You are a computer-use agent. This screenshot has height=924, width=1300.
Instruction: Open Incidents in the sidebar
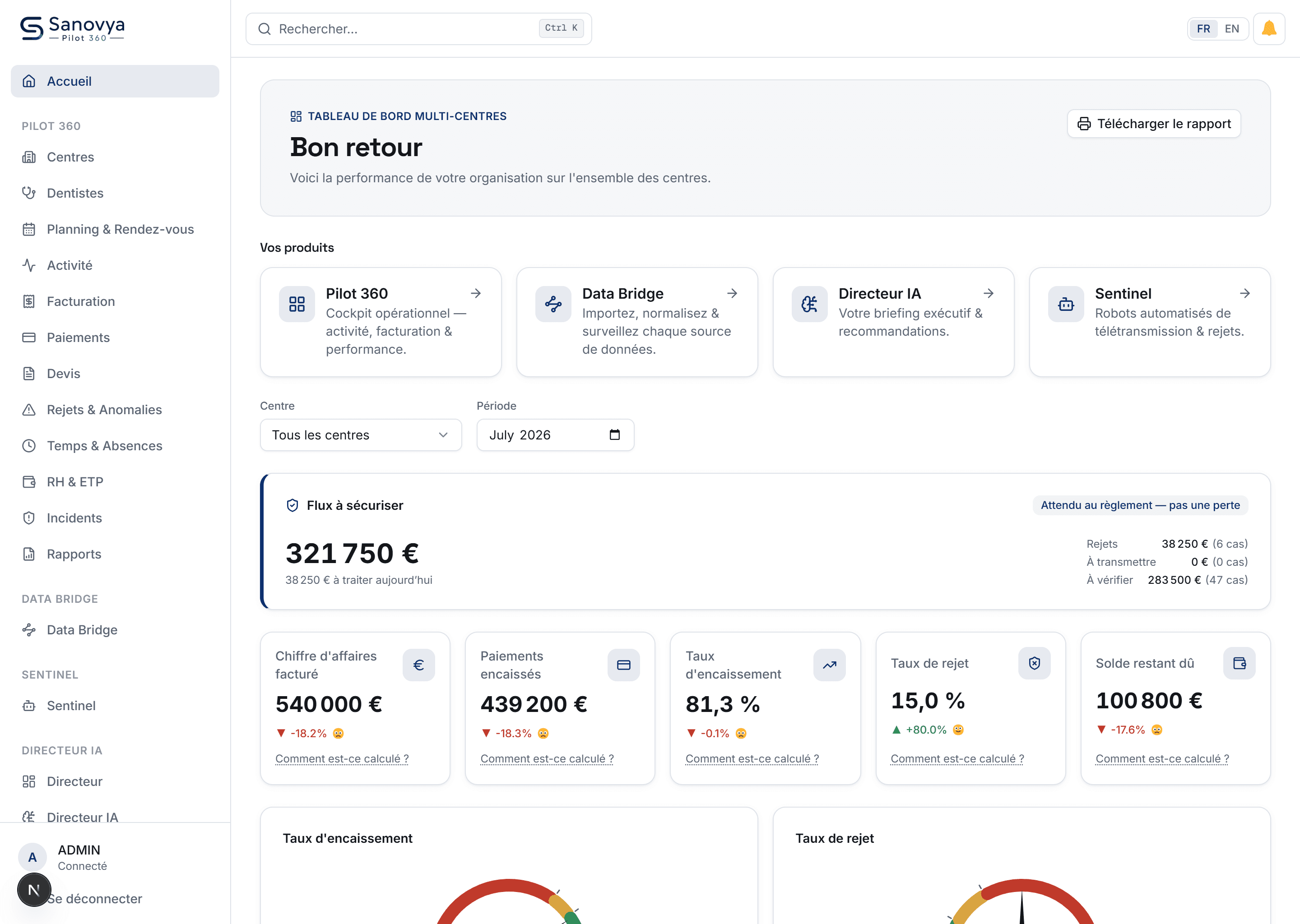[115, 518]
